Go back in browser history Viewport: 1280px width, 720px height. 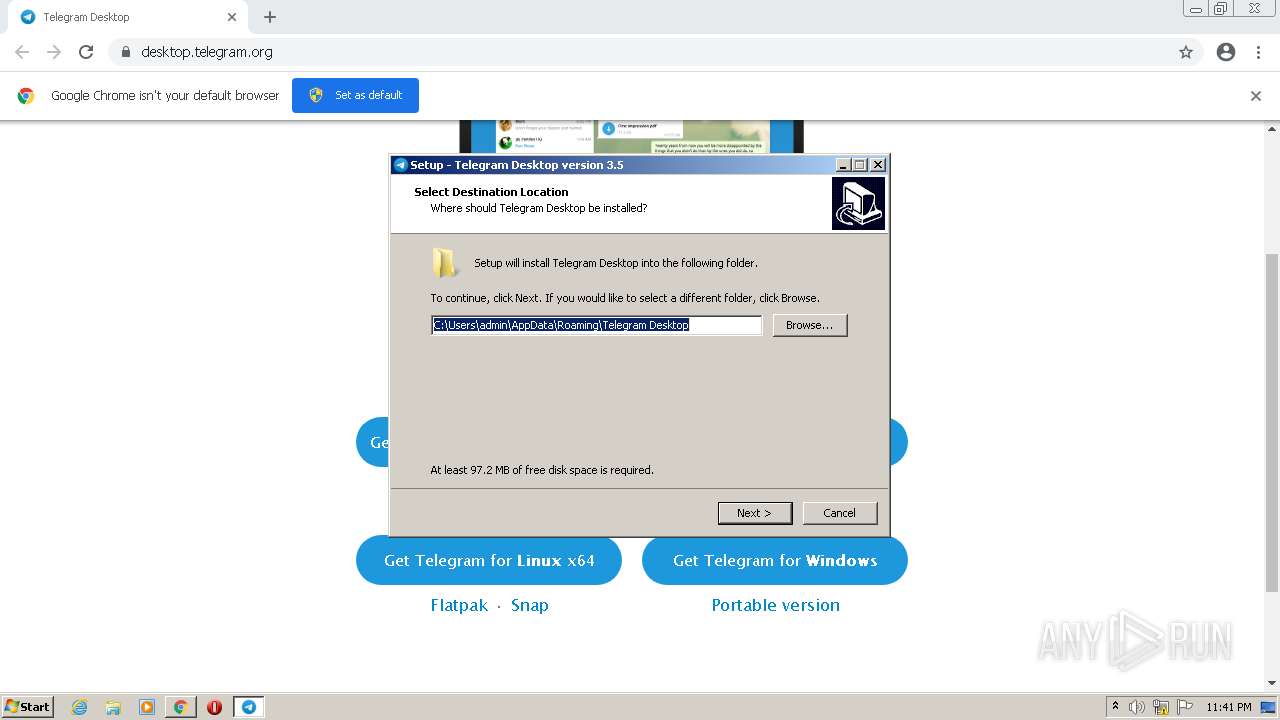22,52
